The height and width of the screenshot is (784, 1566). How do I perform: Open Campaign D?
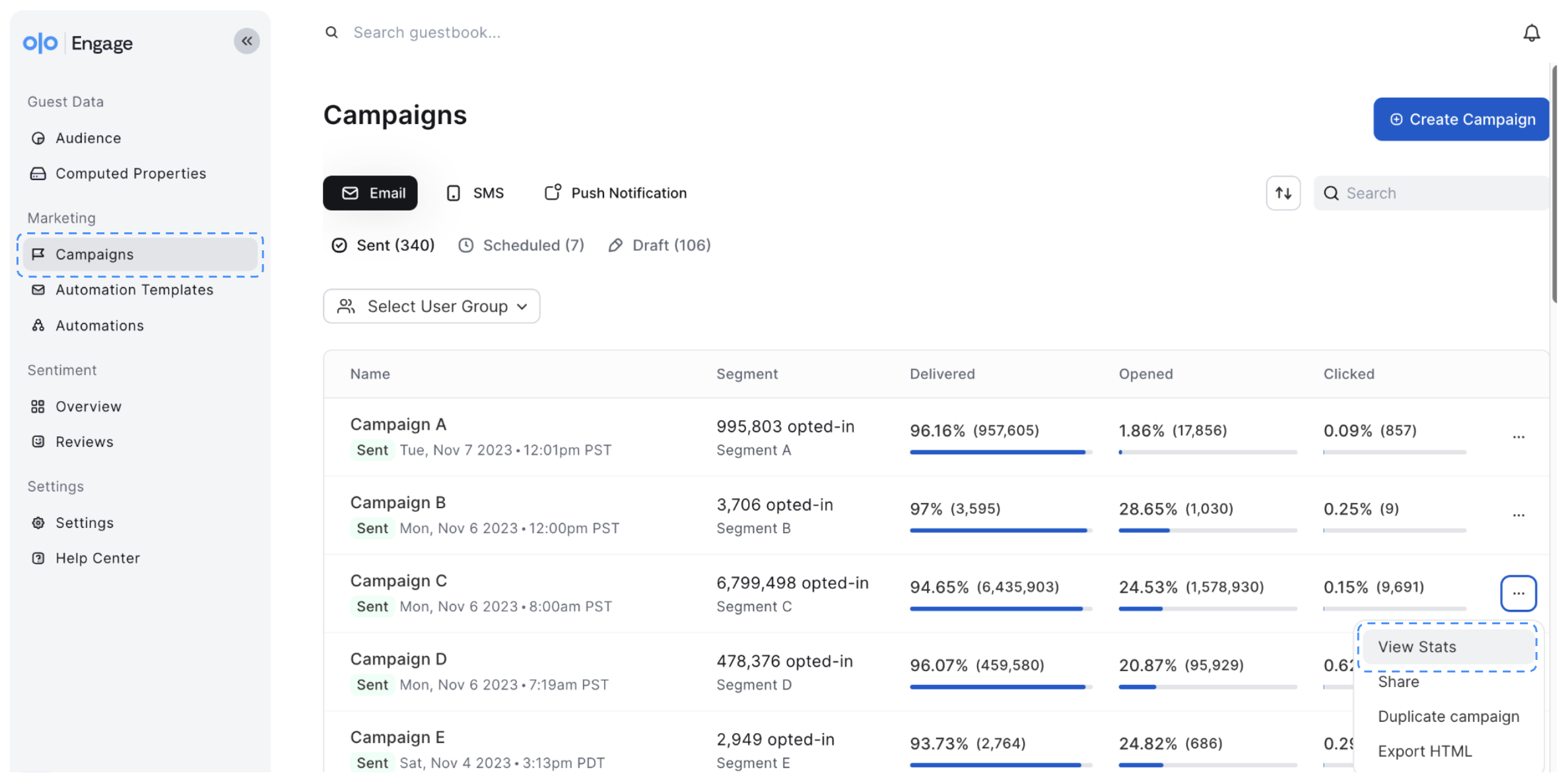pyautogui.click(x=399, y=659)
